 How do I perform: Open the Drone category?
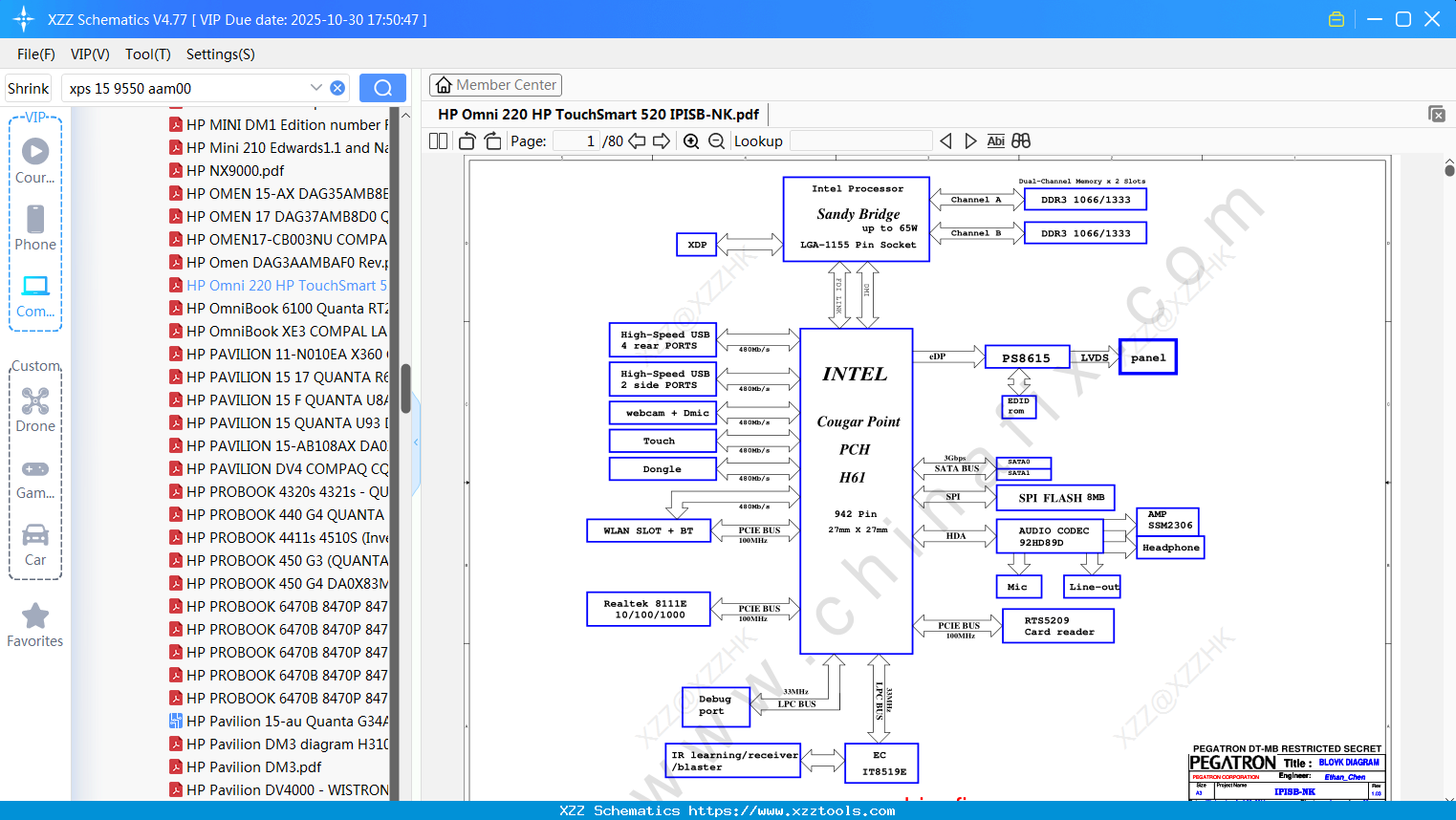35,410
